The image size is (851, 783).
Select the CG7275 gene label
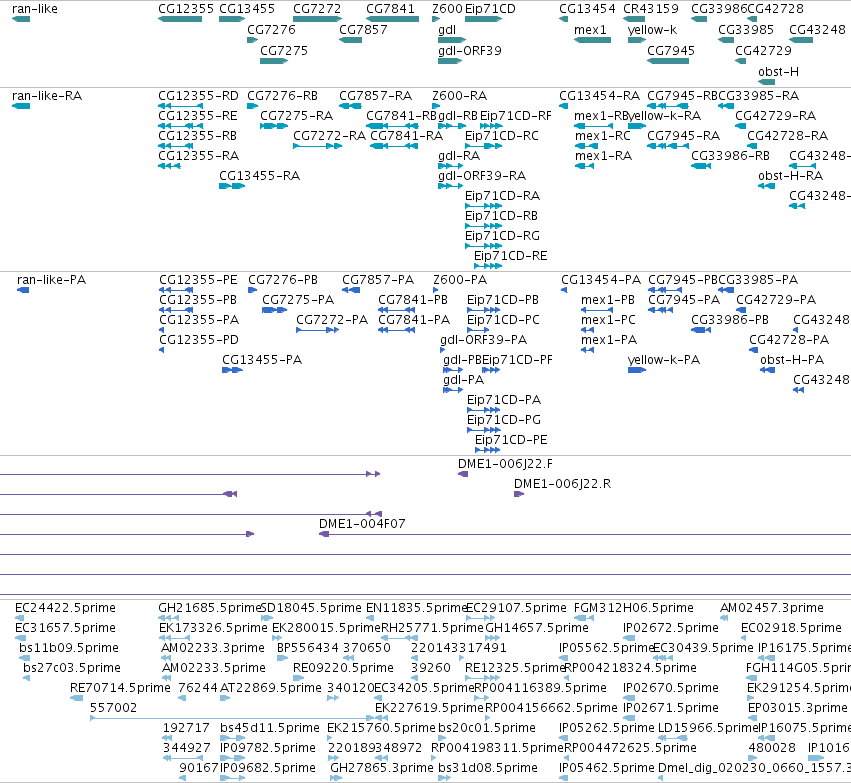point(284,50)
